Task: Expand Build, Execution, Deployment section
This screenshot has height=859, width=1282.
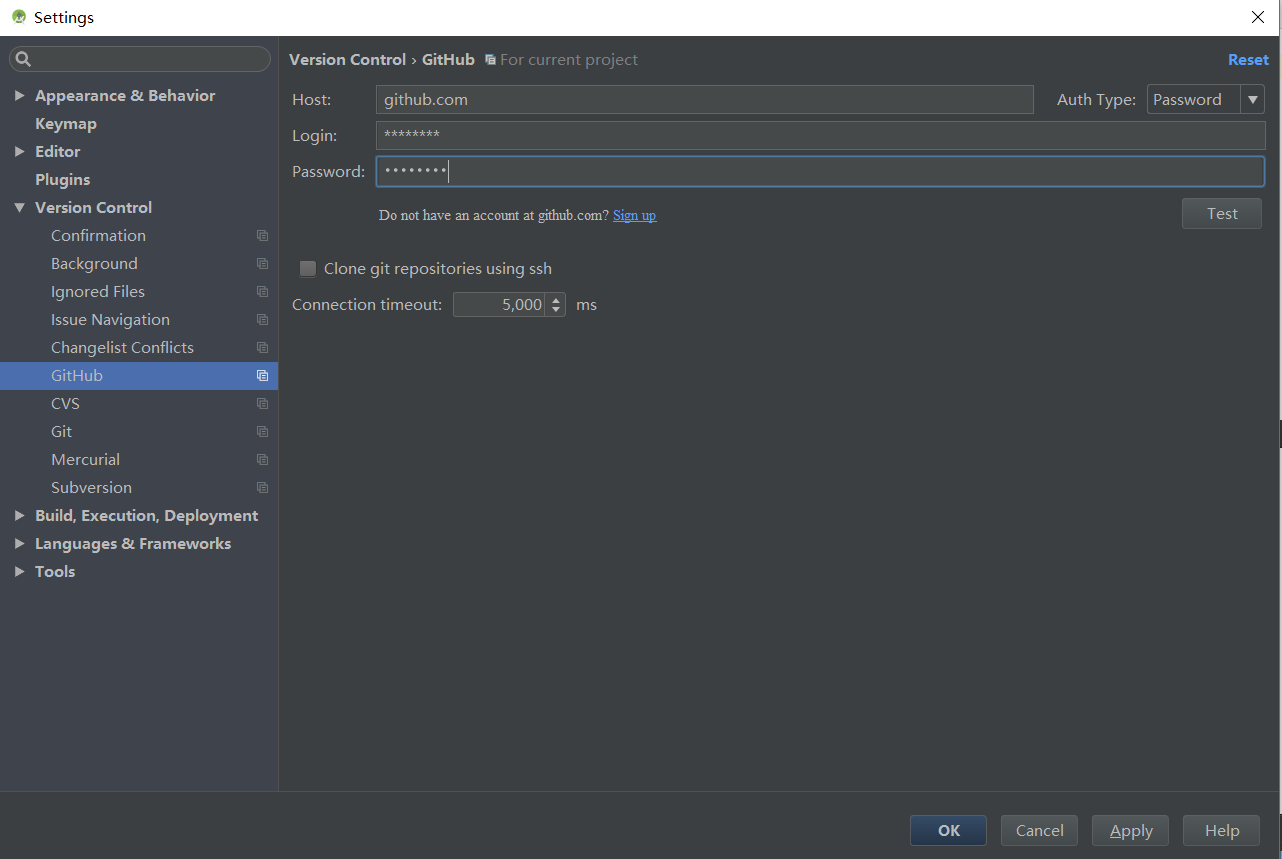Action: click(19, 516)
